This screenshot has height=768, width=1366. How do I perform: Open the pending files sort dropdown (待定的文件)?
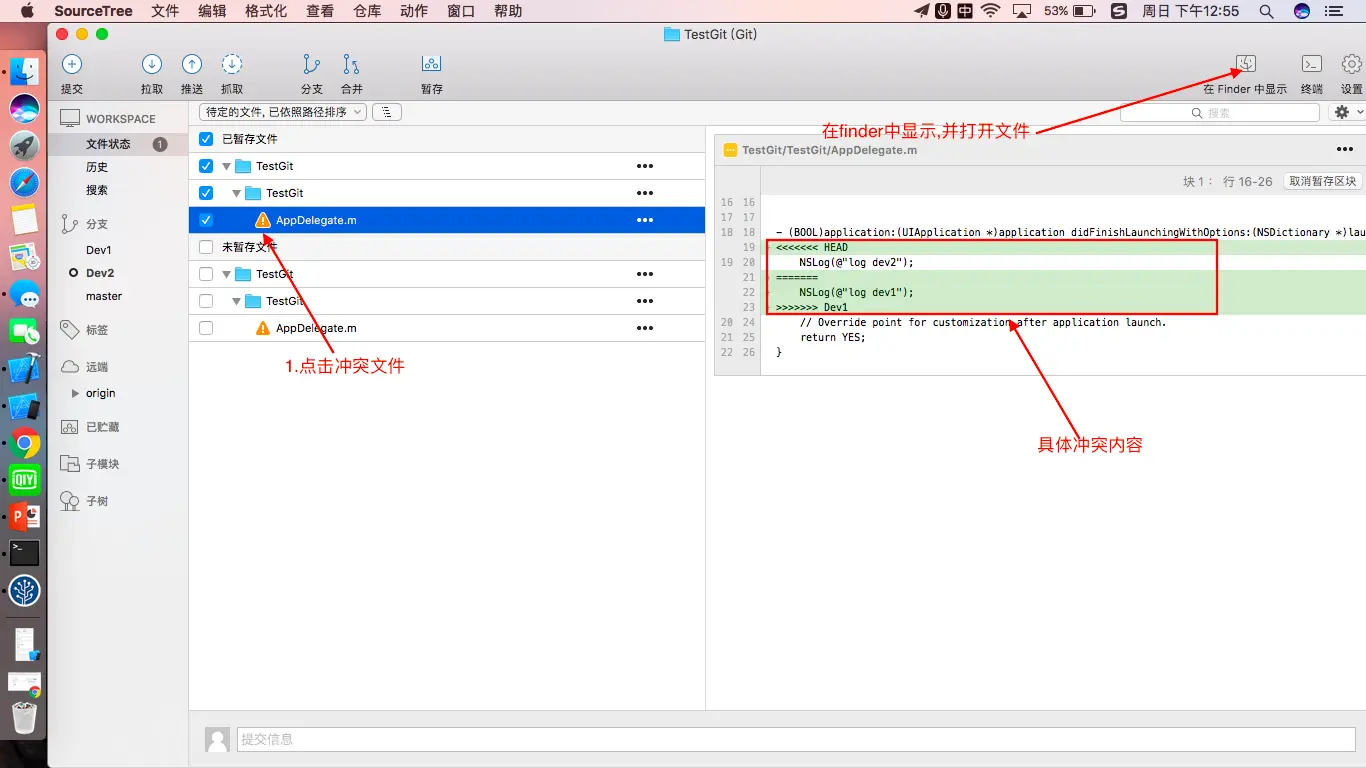tap(283, 112)
